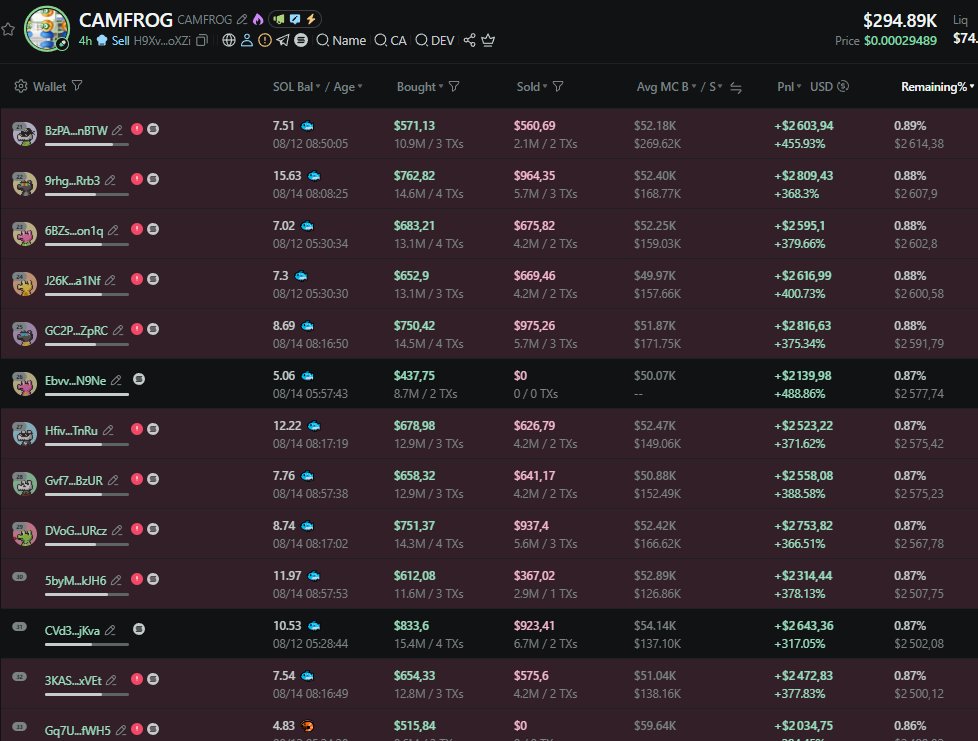Sort by Sold column
Image resolution: width=978 pixels, height=741 pixels.
click(532, 87)
